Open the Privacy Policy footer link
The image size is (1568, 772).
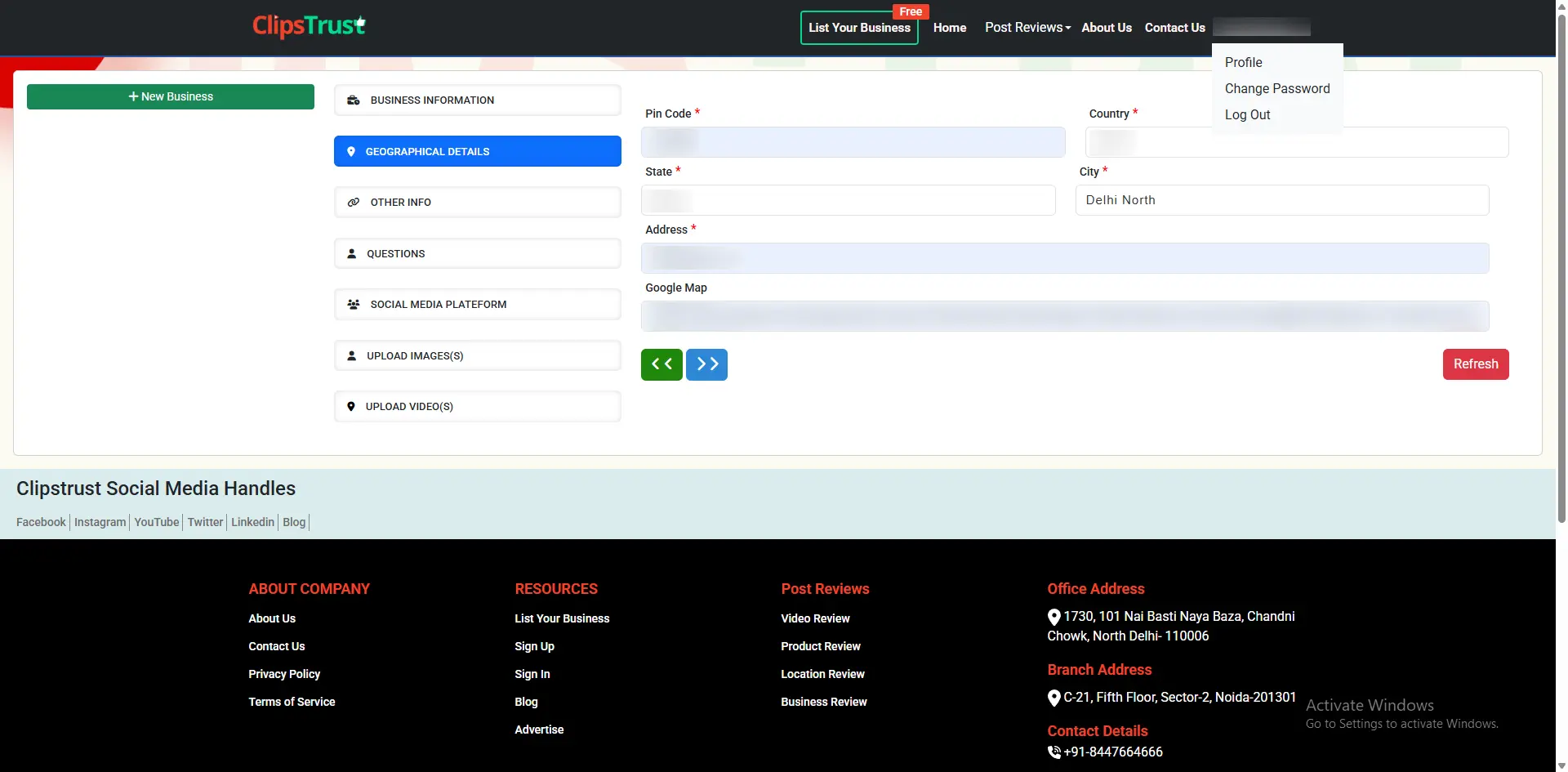(x=284, y=674)
